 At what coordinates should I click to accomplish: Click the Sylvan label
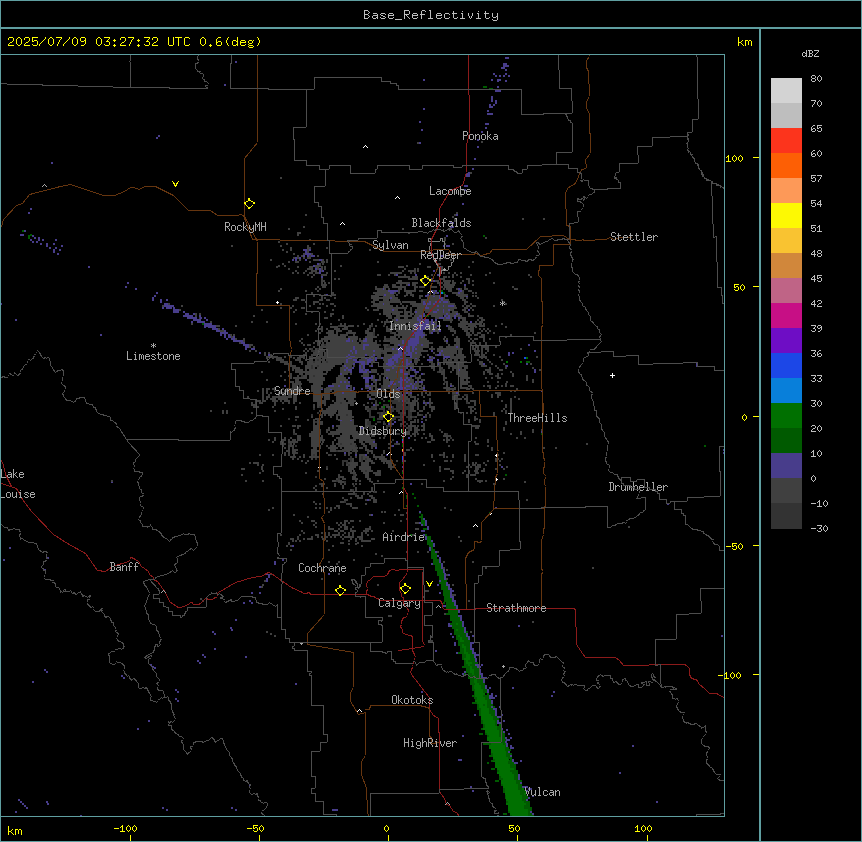[390, 245]
